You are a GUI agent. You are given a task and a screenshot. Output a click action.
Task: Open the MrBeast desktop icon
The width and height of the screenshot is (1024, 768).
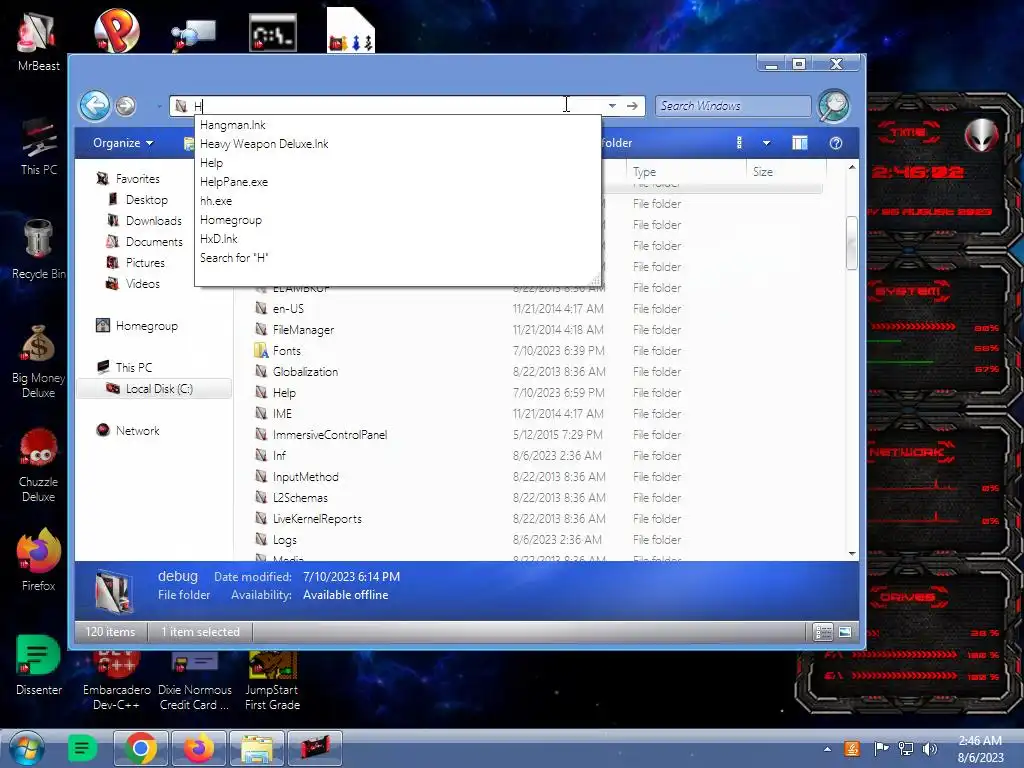[x=39, y=42]
